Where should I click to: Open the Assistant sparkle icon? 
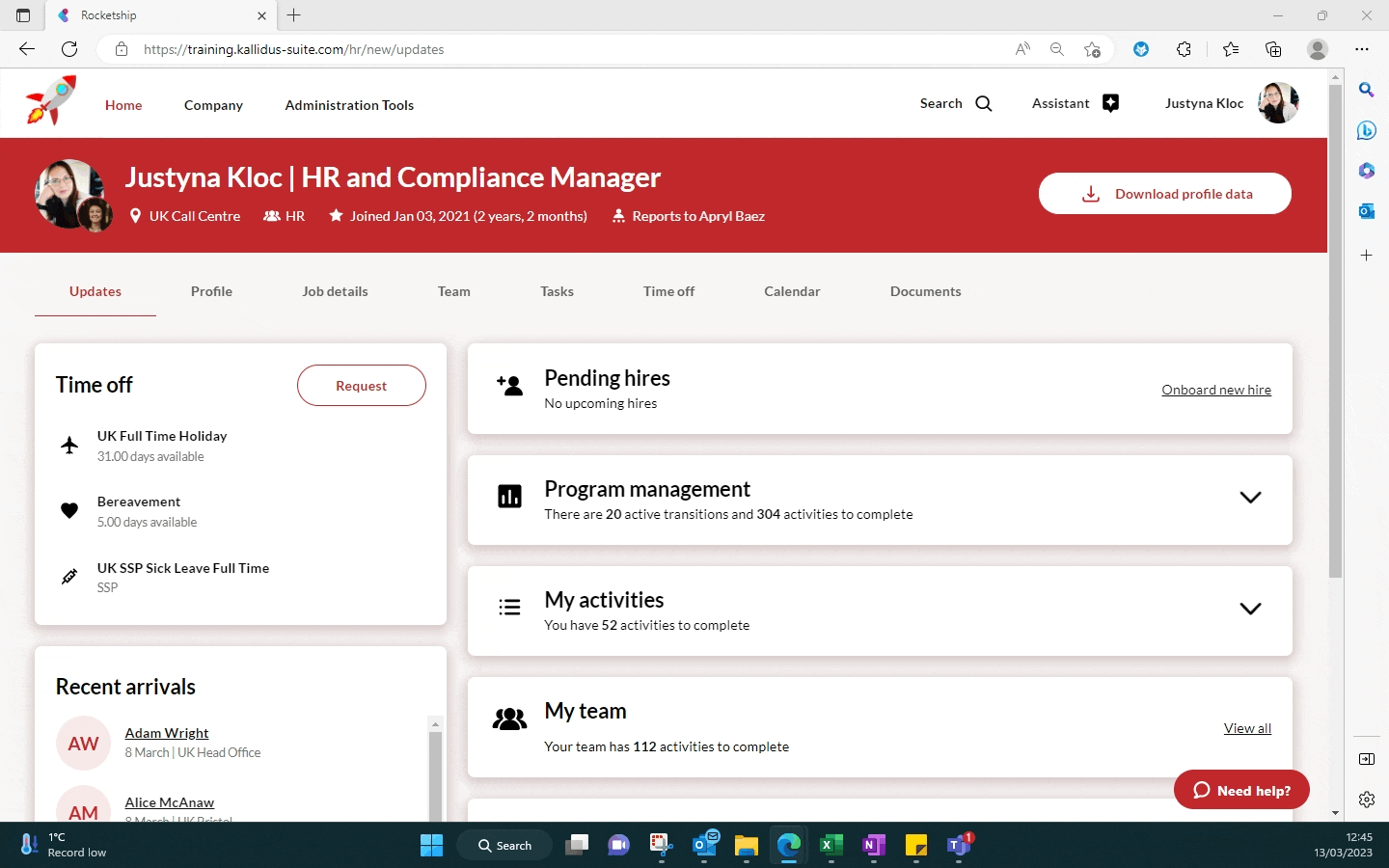[x=1110, y=104]
